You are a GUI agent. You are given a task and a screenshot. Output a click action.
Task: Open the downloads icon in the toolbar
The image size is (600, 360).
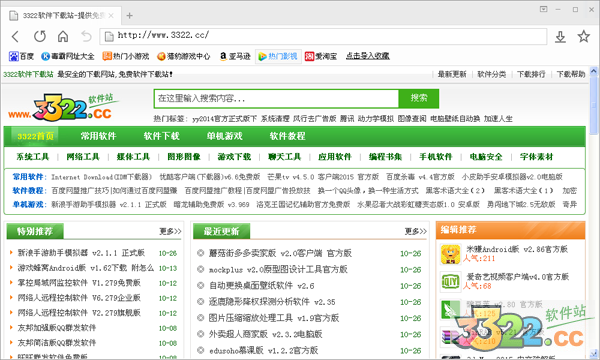560,37
